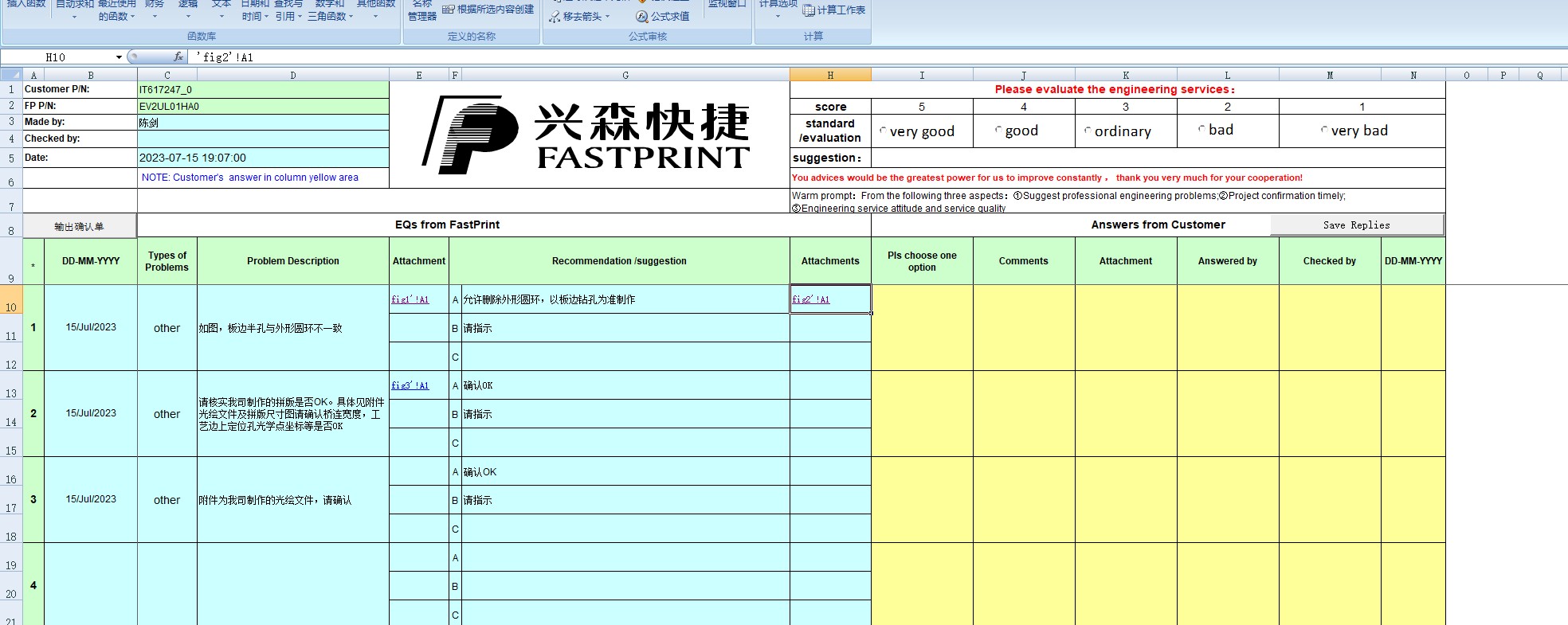
Task: Pick the 'very bad' rating option
Action: pos(1324,130)
